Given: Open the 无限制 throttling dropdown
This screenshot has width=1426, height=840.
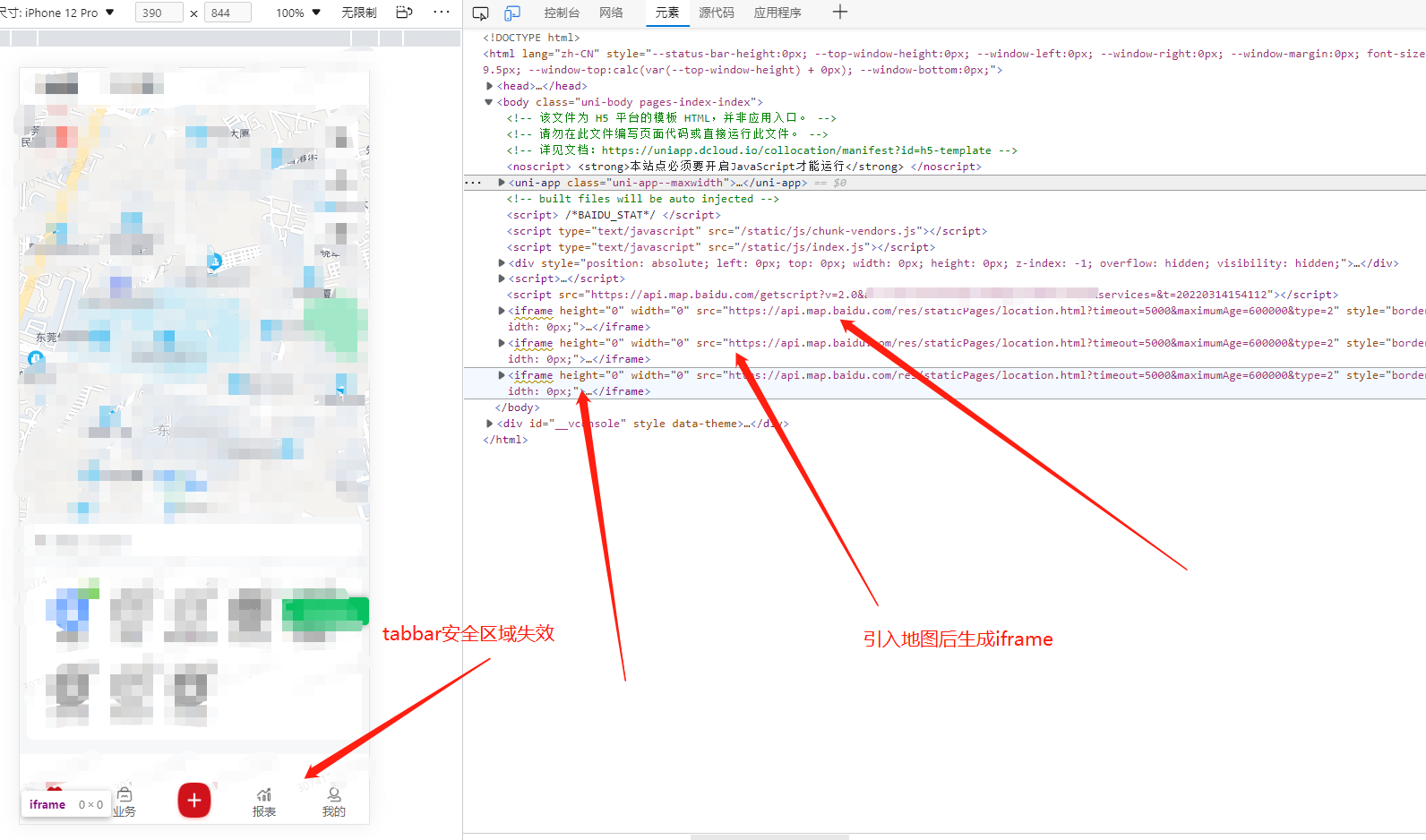Looking at the screenshot, I should coord(359,13).
